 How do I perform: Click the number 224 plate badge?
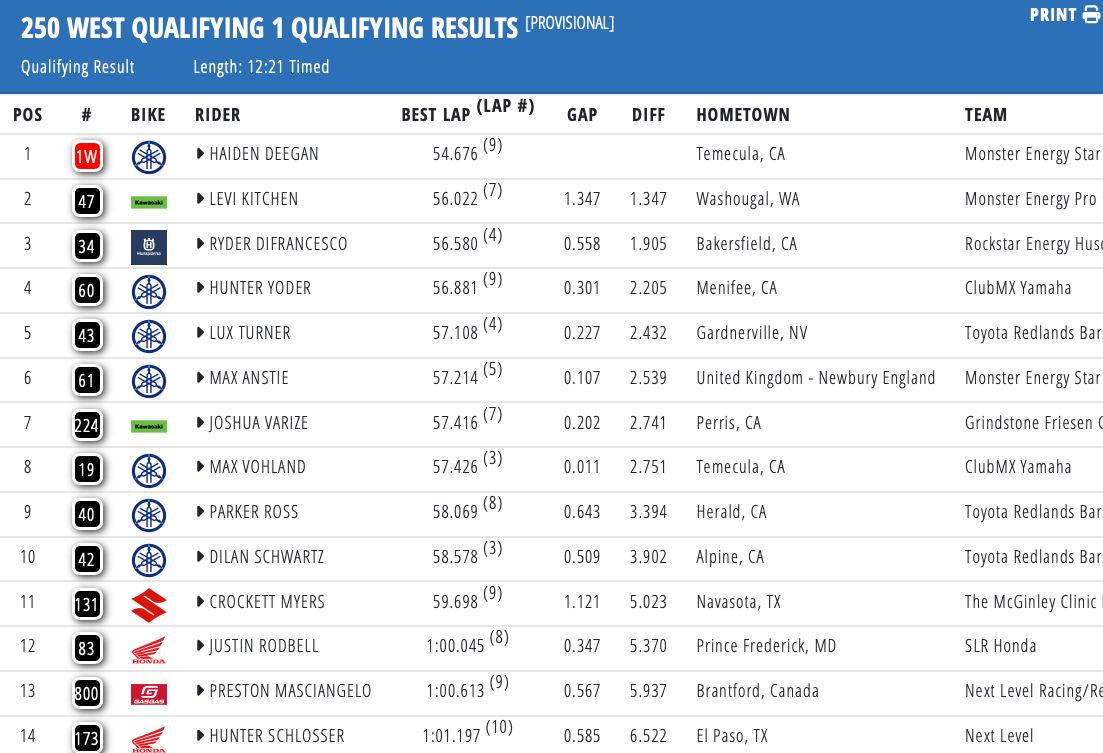tap(87, 425)
